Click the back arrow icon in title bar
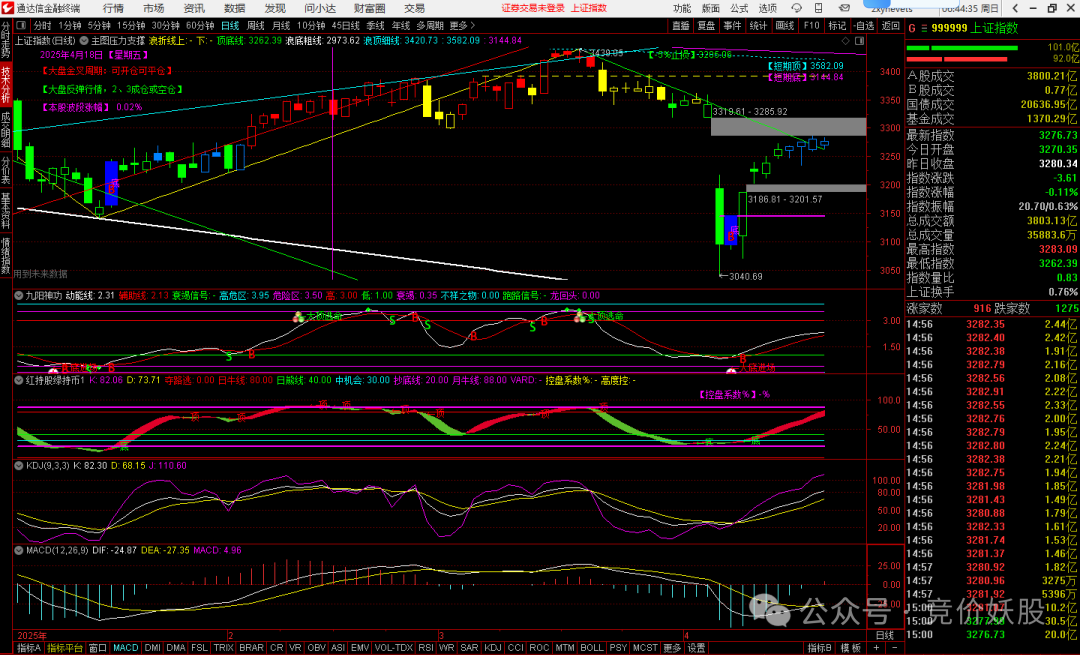Image resolution: width=1080 pixels, height=655 pixels. (1016, 8)
